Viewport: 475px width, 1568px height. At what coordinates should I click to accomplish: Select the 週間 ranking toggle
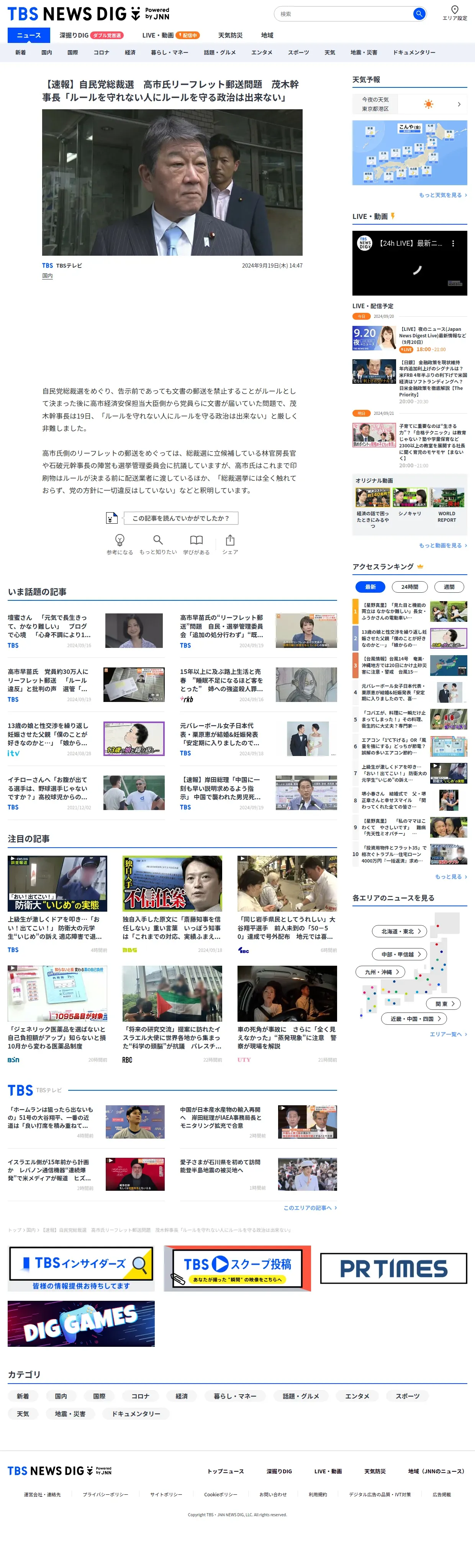(x=449, y=587)
